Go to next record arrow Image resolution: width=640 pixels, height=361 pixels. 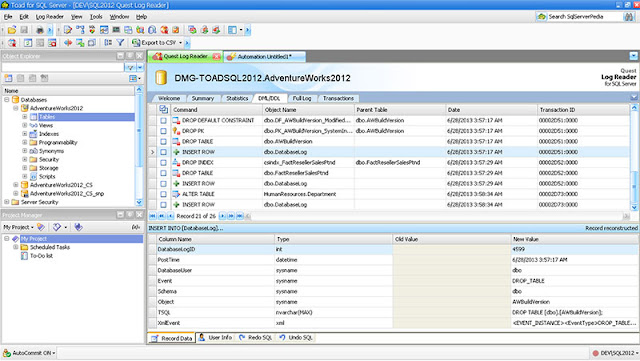(222, 216)
